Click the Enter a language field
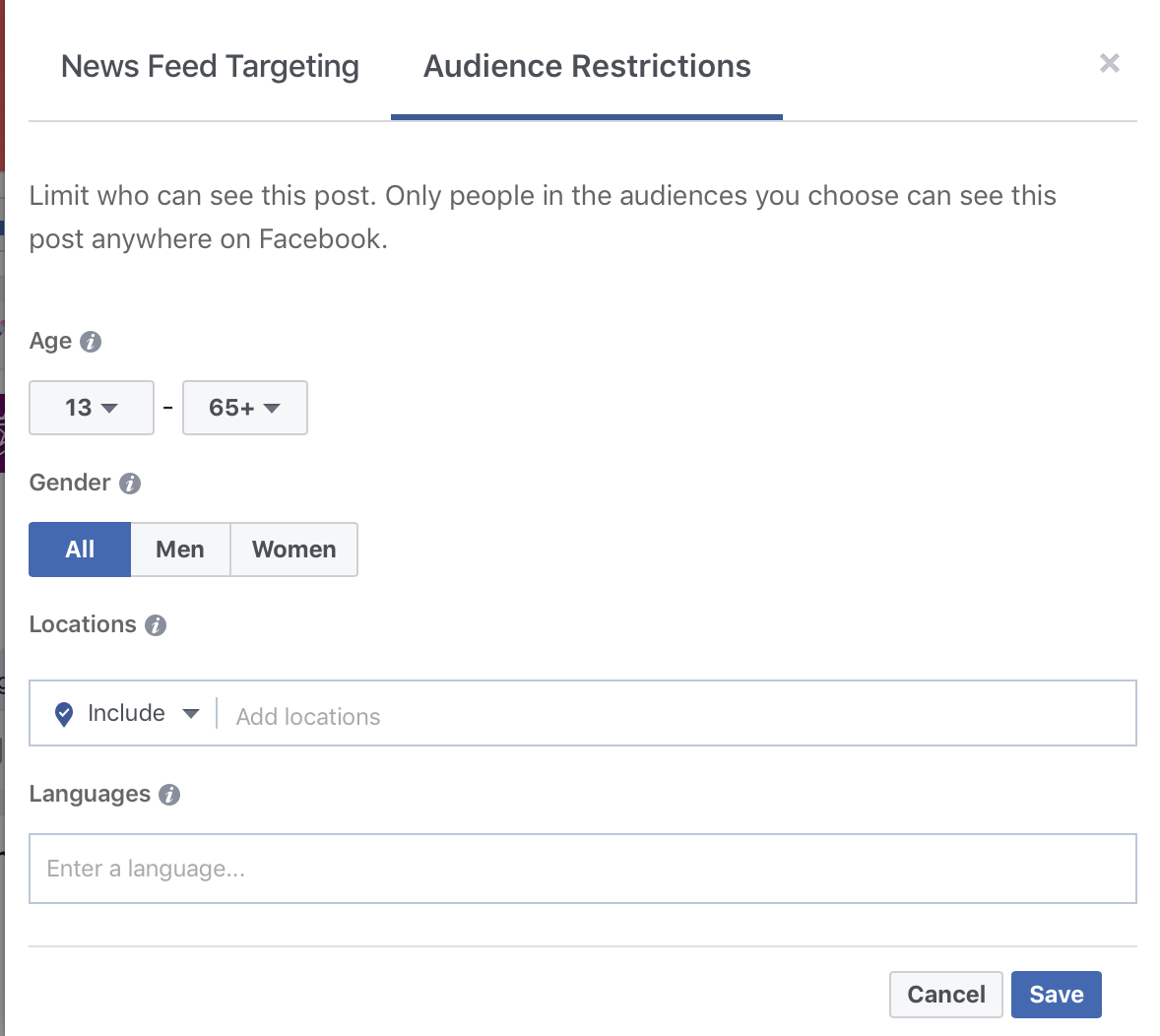Viewport: 1160px width, 1036px height. pyautogui.click(x=582, y=869)
